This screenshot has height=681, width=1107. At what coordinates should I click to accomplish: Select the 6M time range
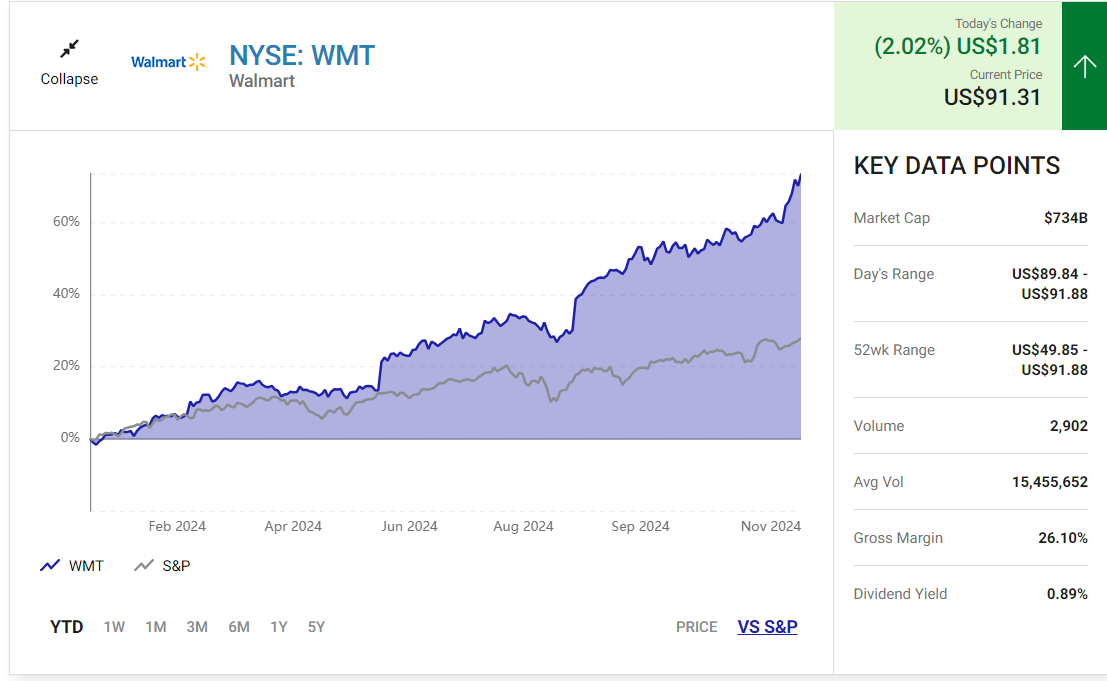tap(239, 627)
